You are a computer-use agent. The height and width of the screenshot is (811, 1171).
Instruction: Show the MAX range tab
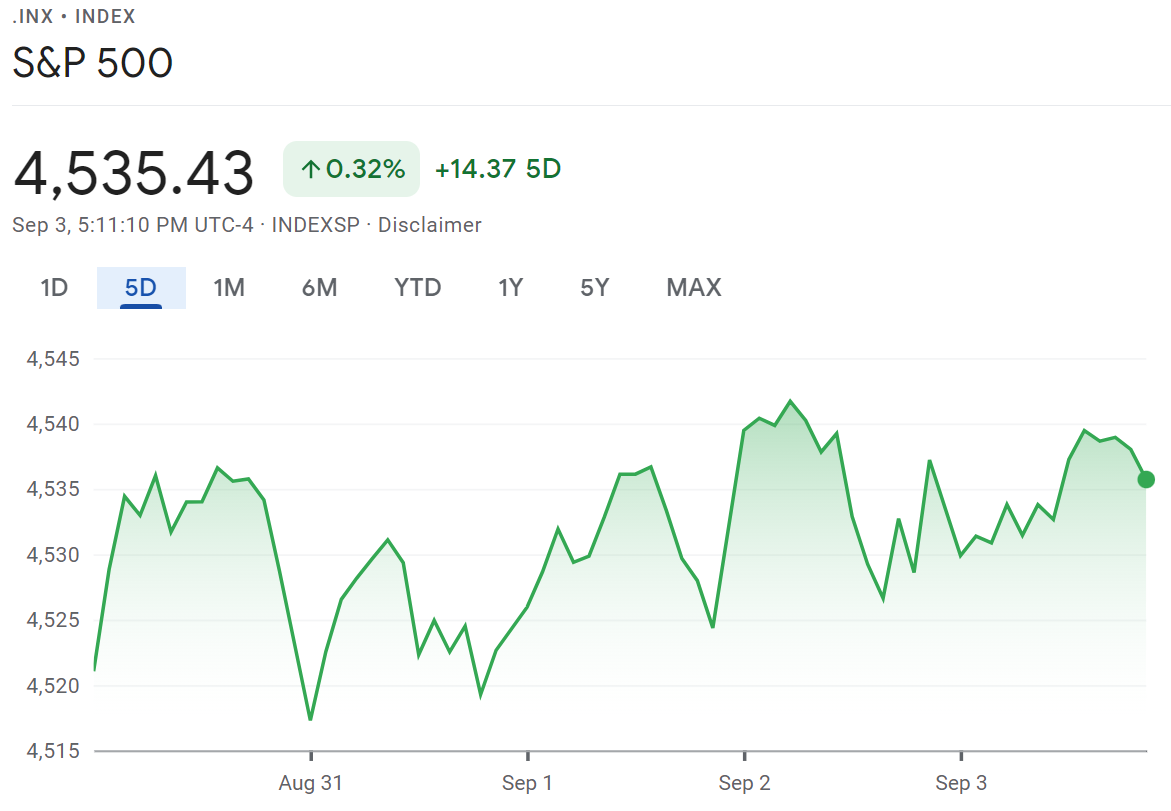(694, 288)
